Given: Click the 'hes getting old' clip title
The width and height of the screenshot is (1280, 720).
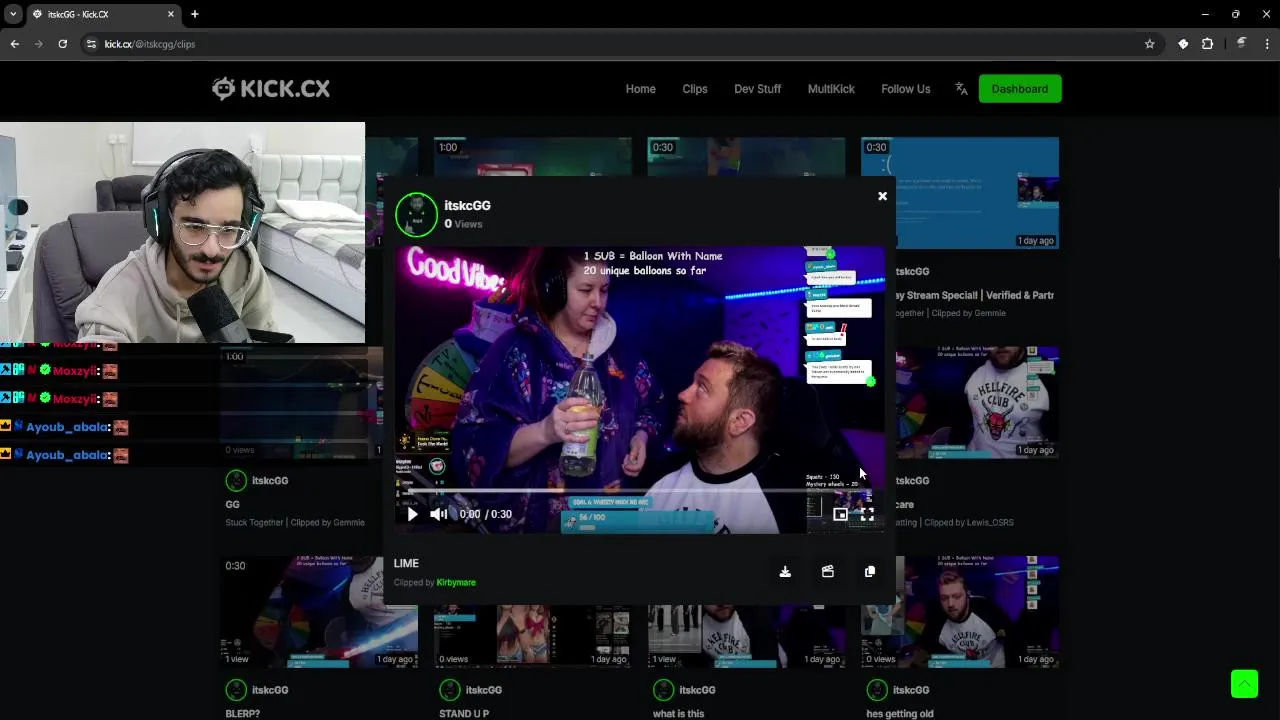Looking at the screenshot, I should point(899,714).
